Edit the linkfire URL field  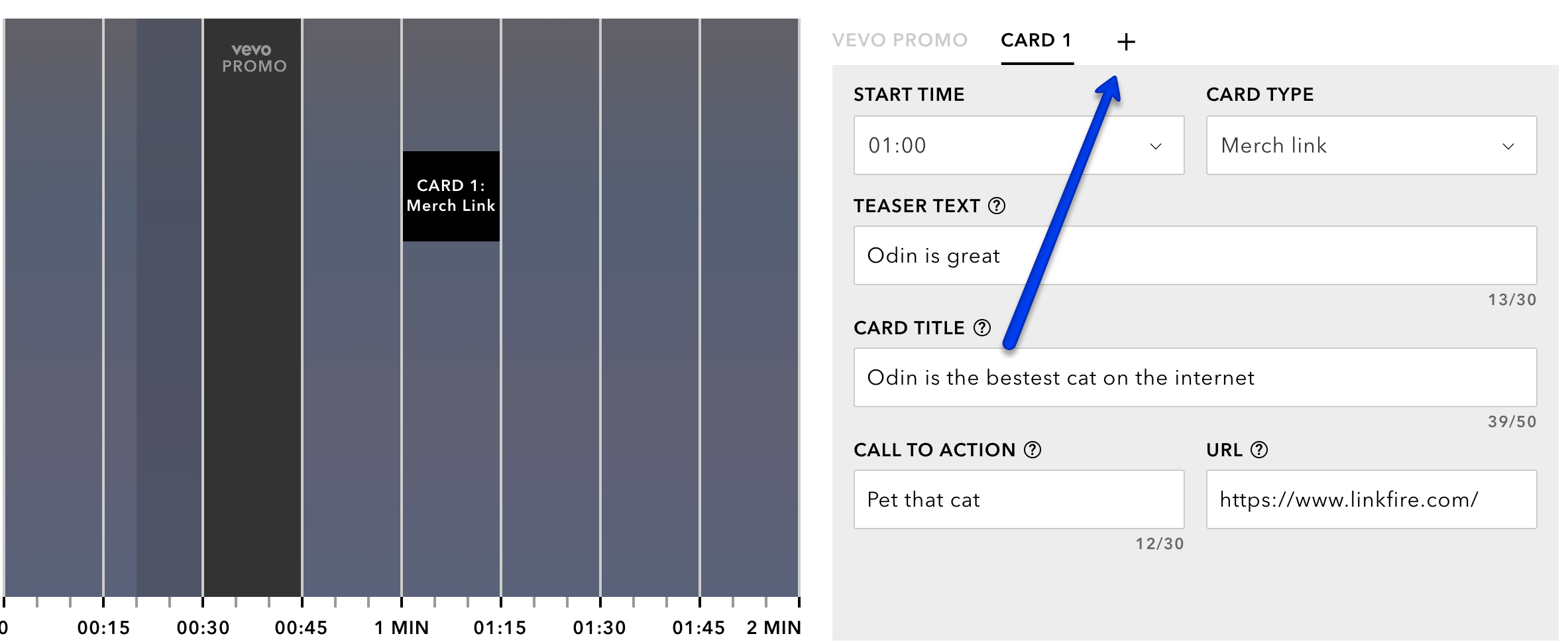(x=1371, y=499)
